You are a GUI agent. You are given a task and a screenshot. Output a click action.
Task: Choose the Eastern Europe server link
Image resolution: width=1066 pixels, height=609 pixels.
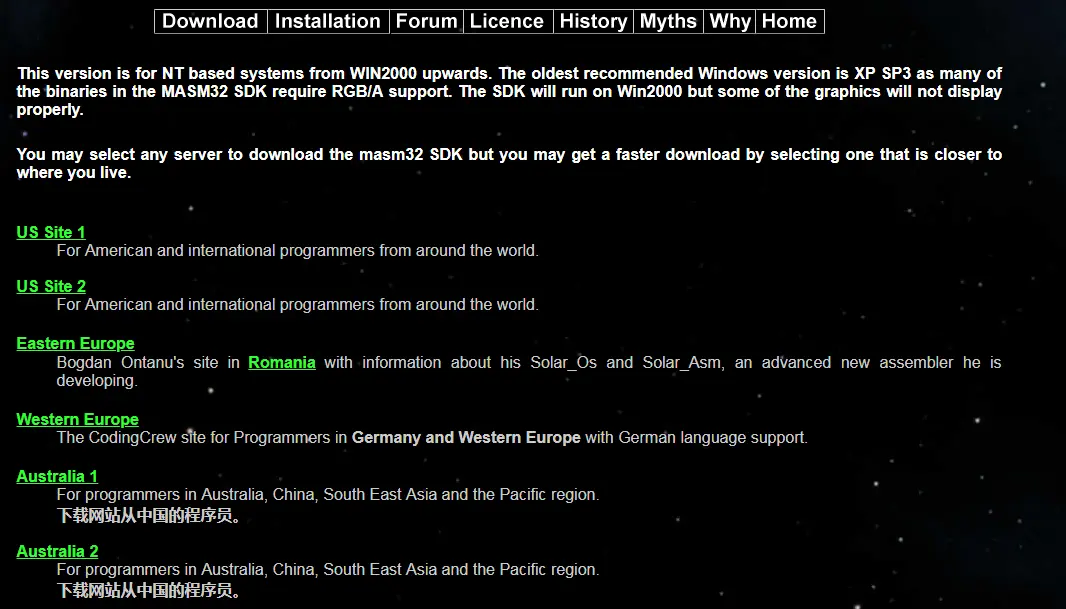click(x=75, y=344)
